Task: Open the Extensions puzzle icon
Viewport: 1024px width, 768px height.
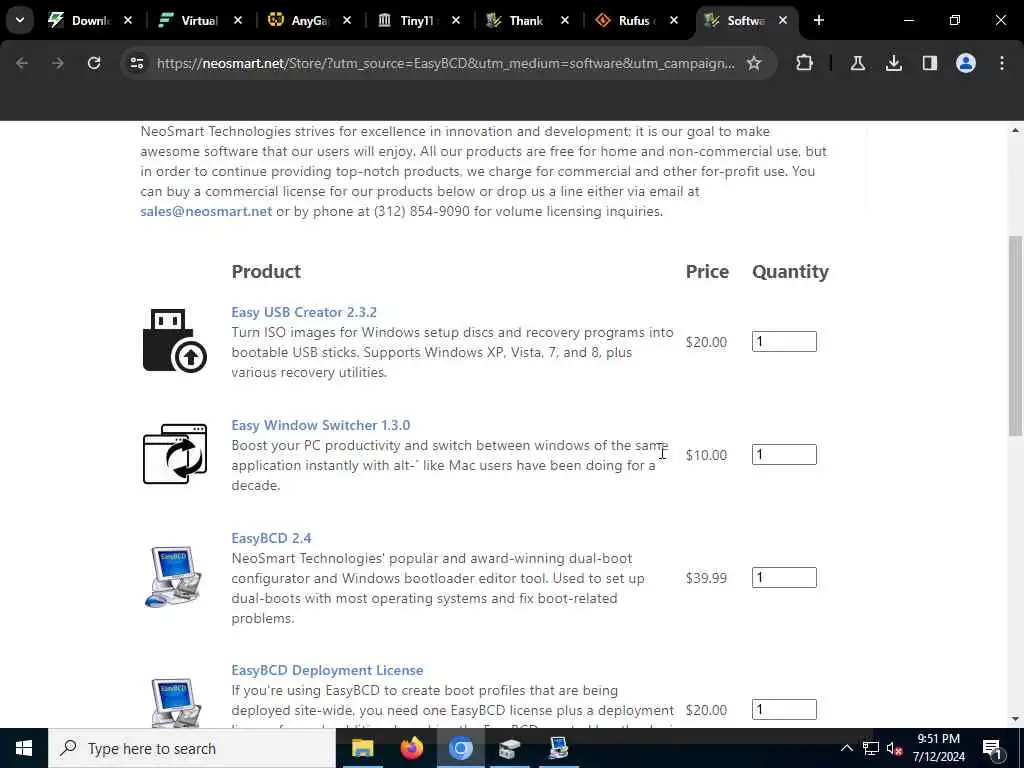Action: (x=805, y=63)
